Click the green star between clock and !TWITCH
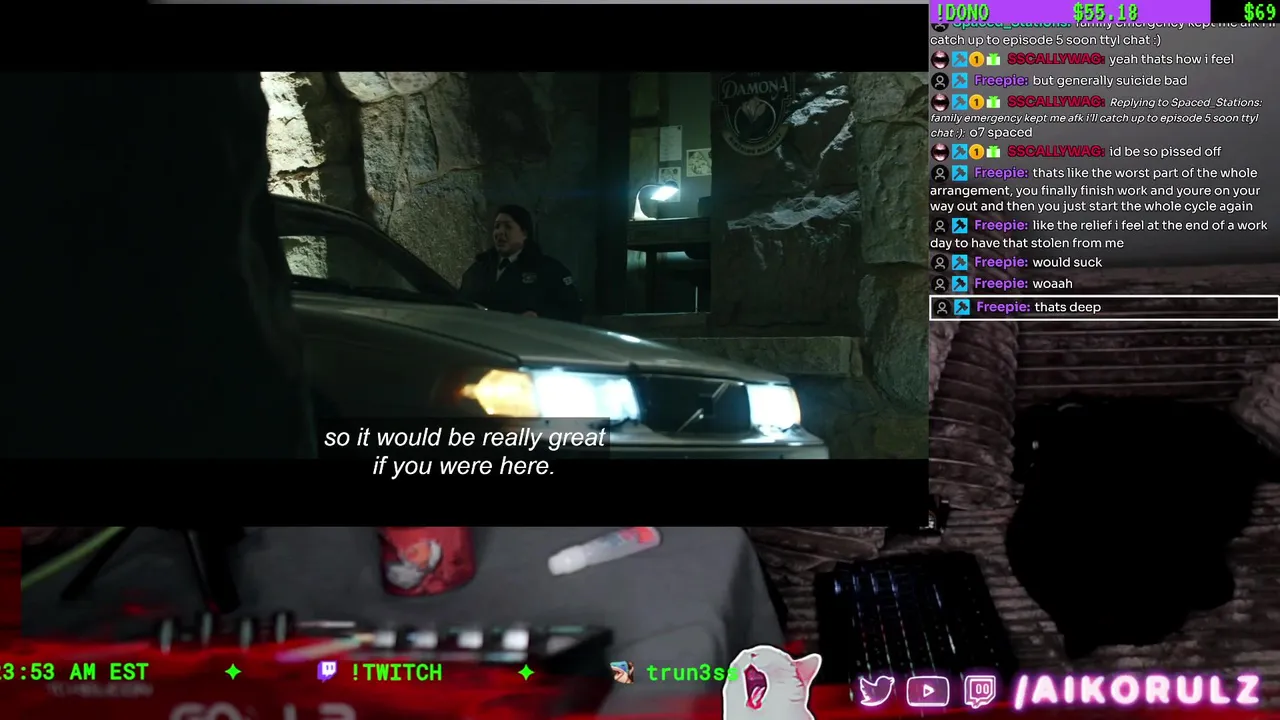Screen dimensions: 1280x720 233,672
